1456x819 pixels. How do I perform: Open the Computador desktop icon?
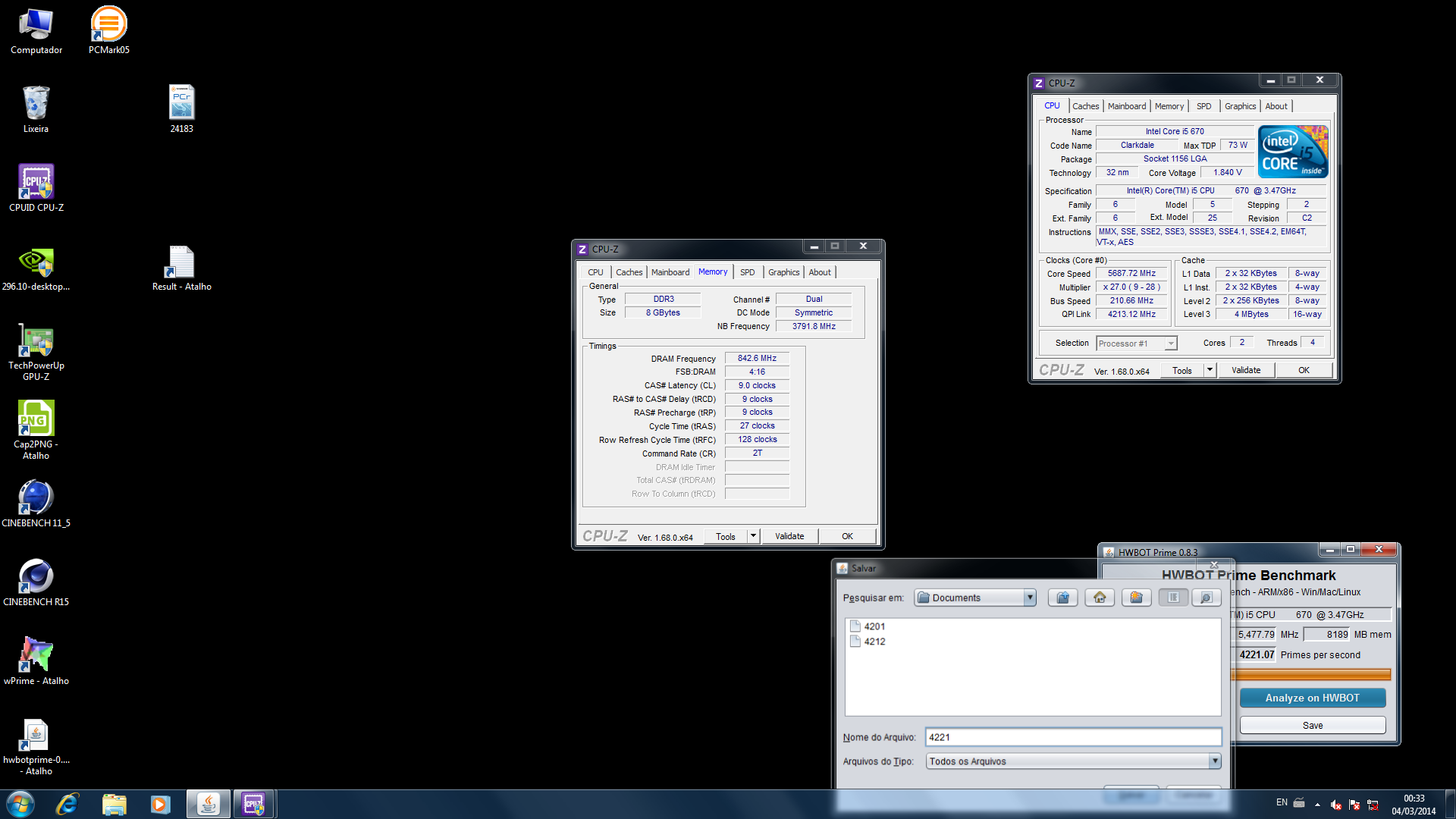point(36,31)
